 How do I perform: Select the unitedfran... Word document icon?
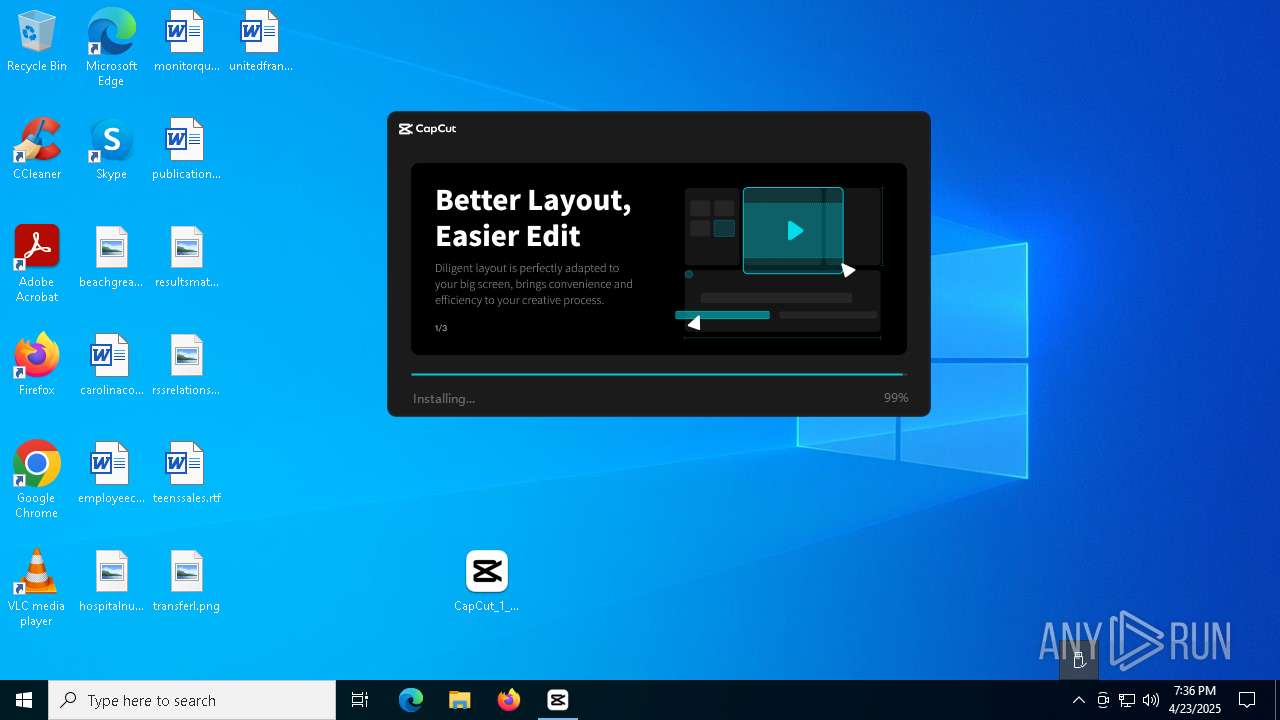coord(260,42)
